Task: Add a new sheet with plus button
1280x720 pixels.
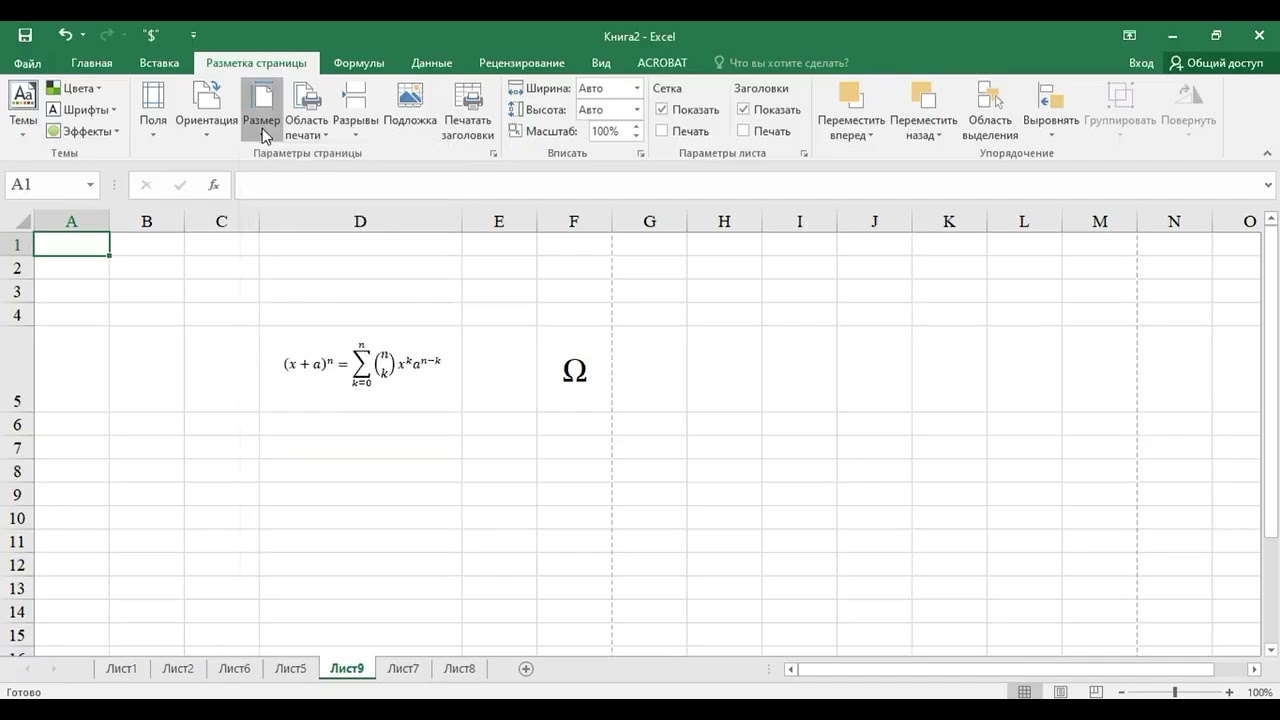Action: click(526, 668)
